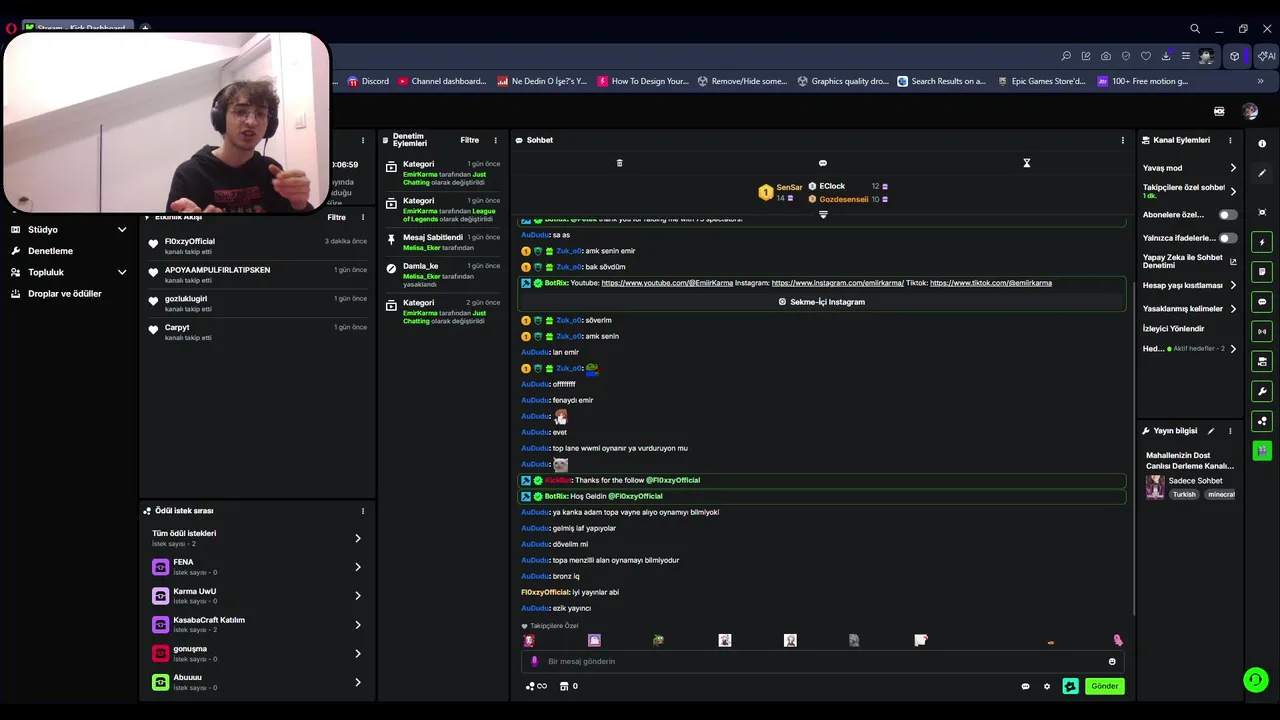
Task: Toggle Yalnızca ifadelerle switch
Action: click(1227, 238)
